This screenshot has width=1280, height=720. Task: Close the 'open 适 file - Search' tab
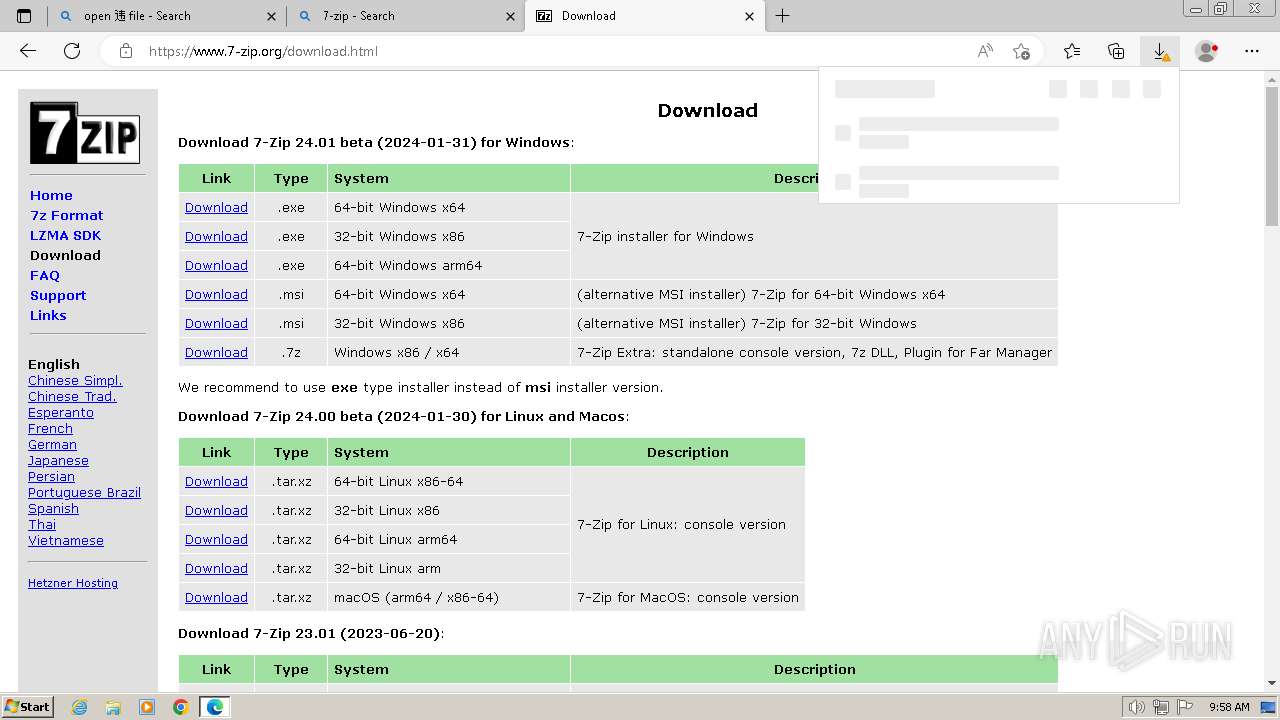click(271, 16)
